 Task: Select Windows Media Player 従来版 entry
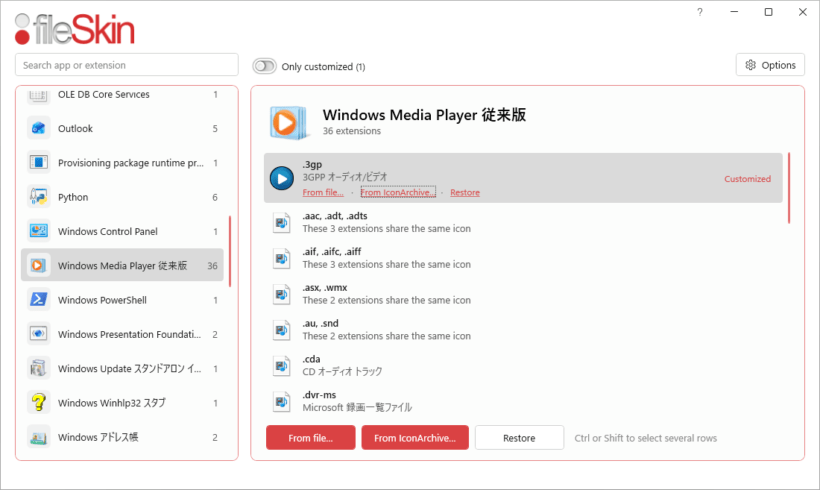click(122, 265)
